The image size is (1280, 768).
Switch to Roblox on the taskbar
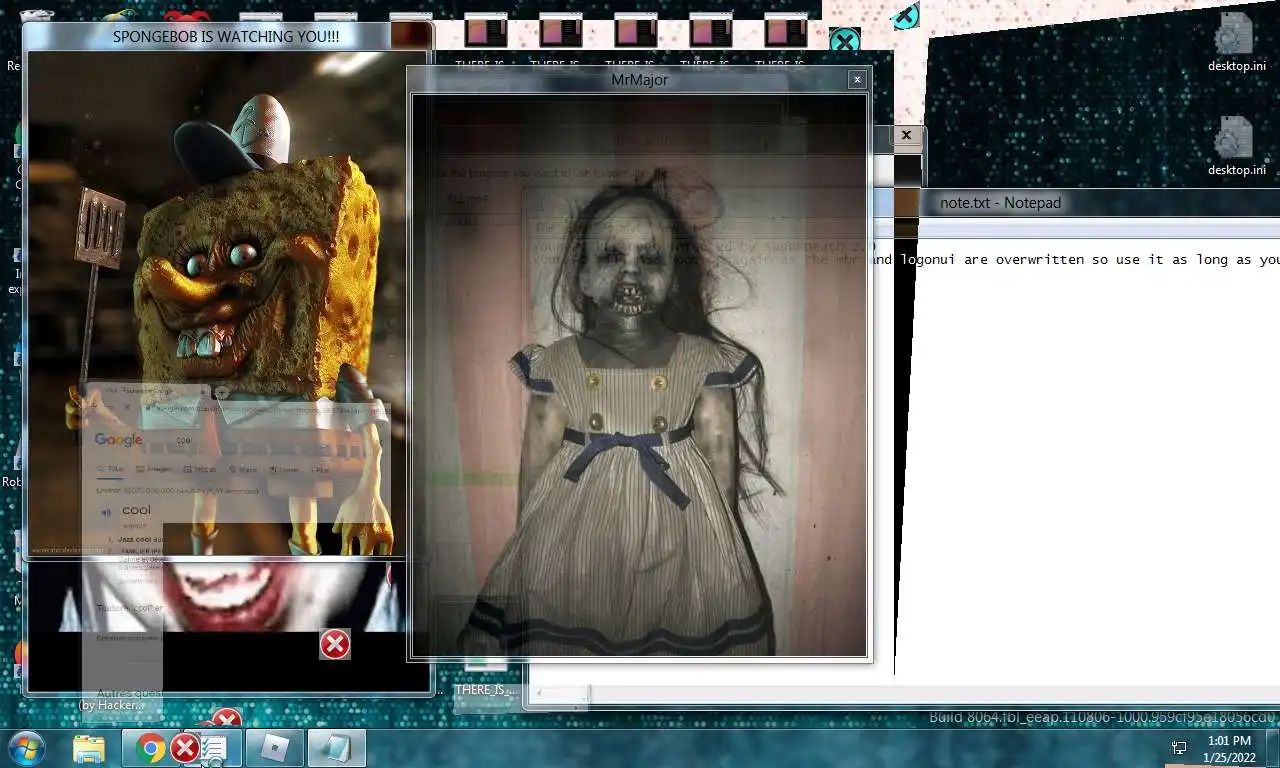tap(274, 748)
